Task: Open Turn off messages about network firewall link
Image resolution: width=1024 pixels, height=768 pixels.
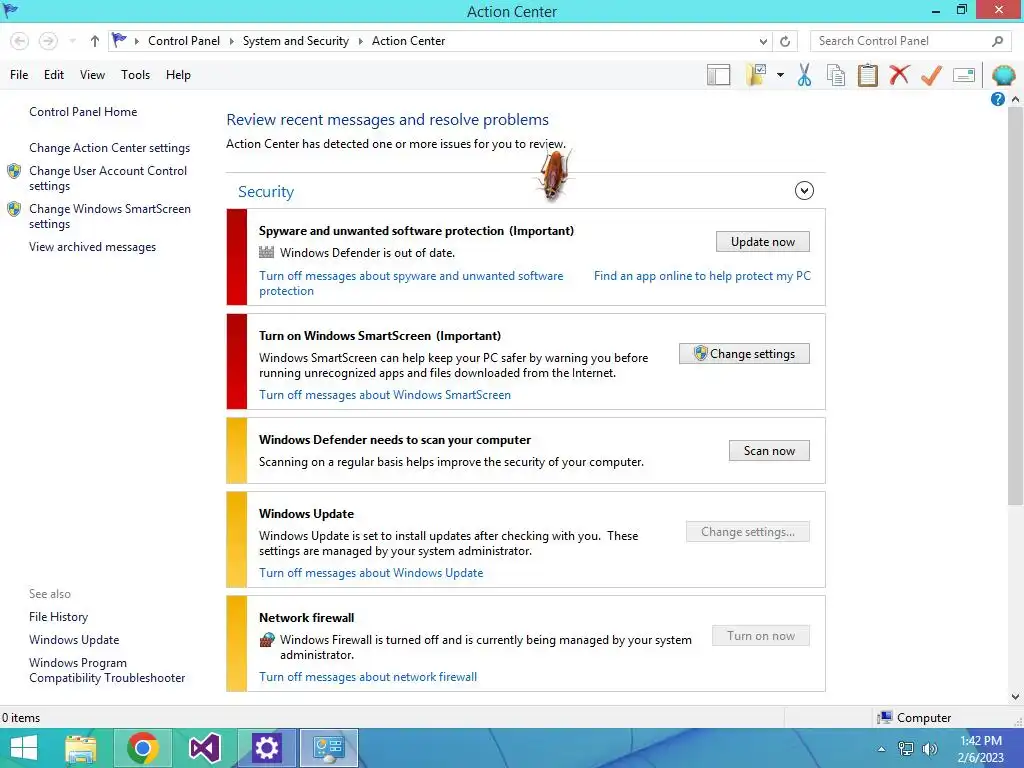Action: [x=368, y=677]
